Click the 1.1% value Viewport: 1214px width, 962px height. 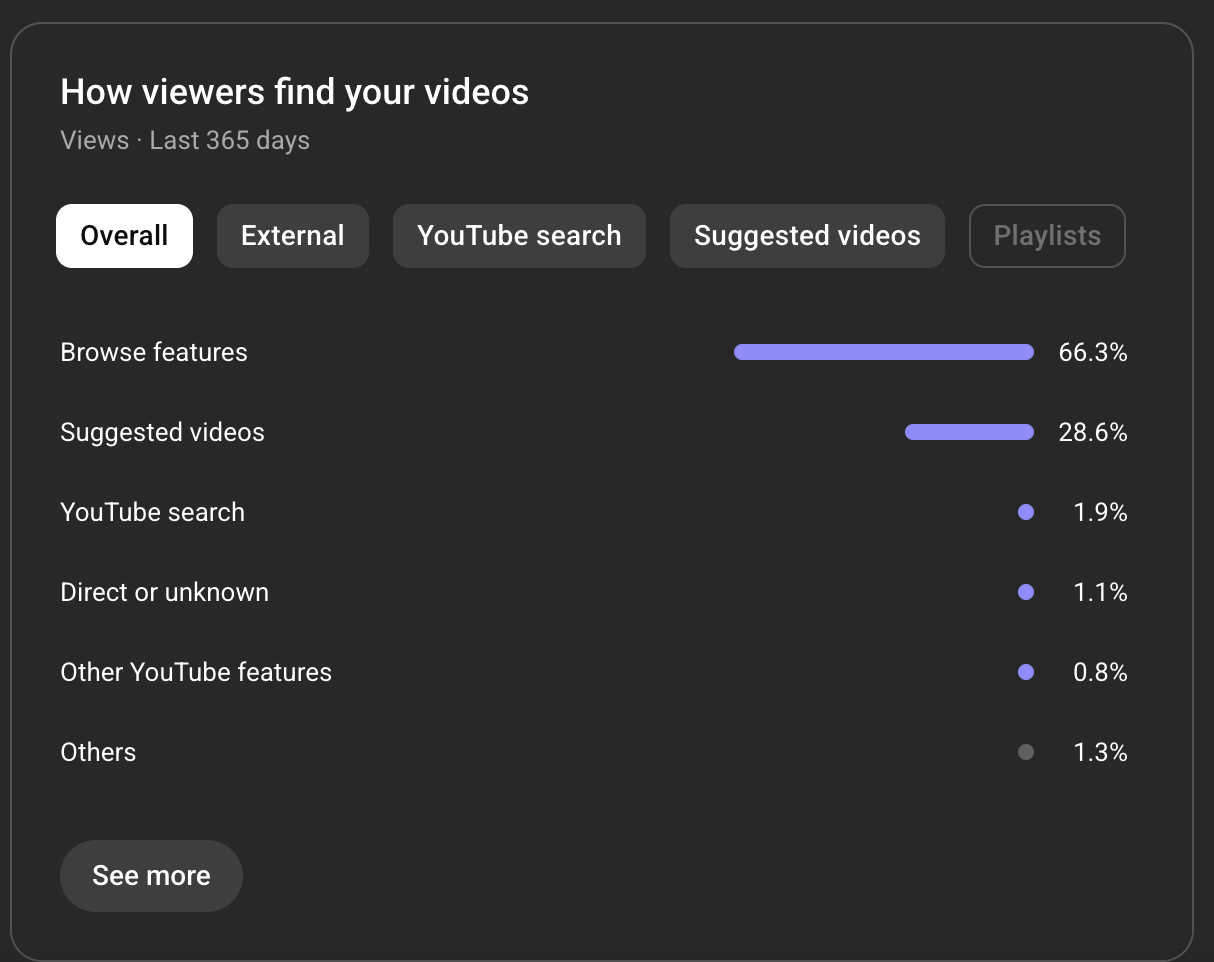pos(1100,592)
